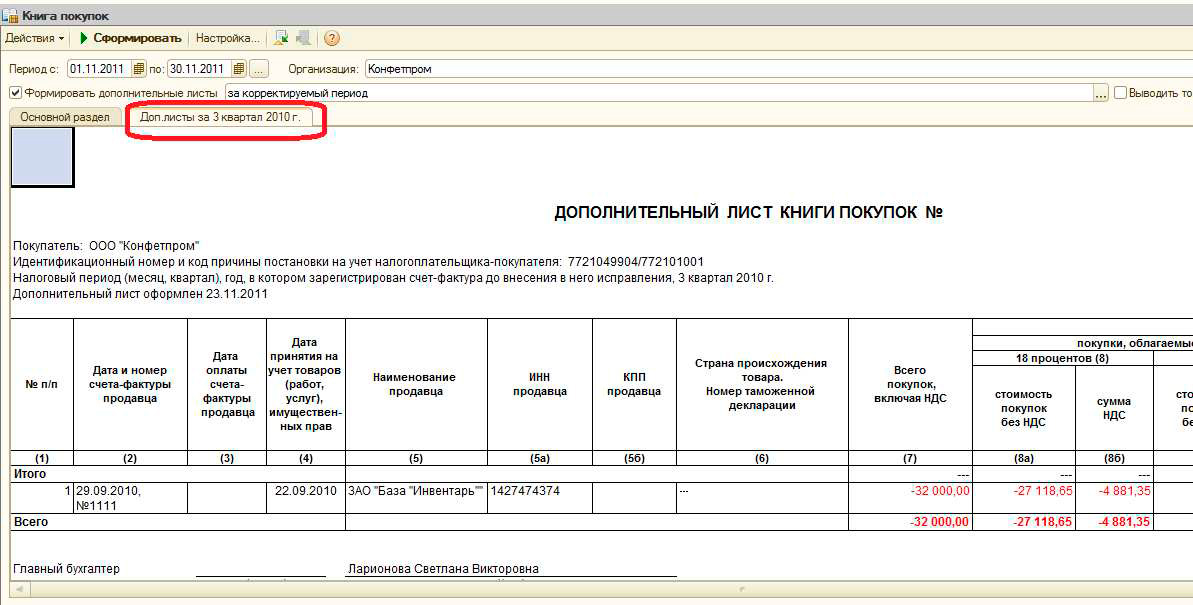1193x605 pixels.
Task: Open calendar for period end date 30.11.2011
Action: (239, 69)
